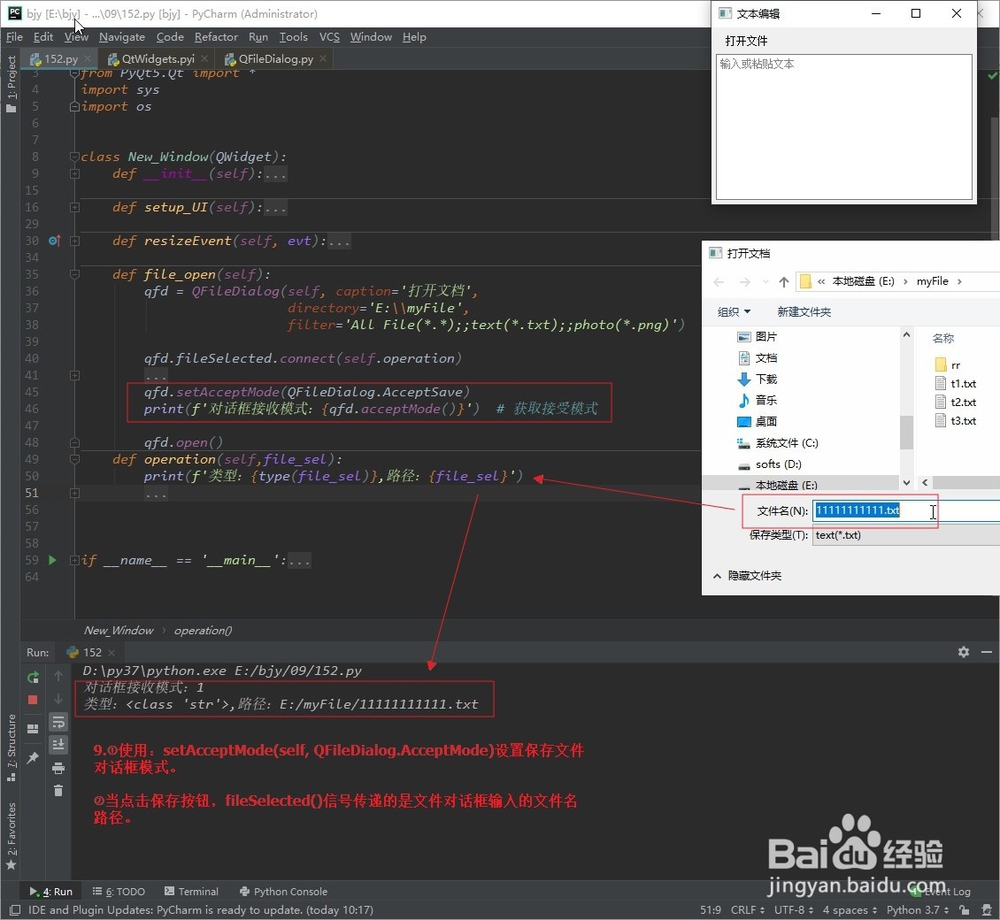The image size is (1000, 920).
Task: Open the Refactor menu
Action: coord(216,37)
